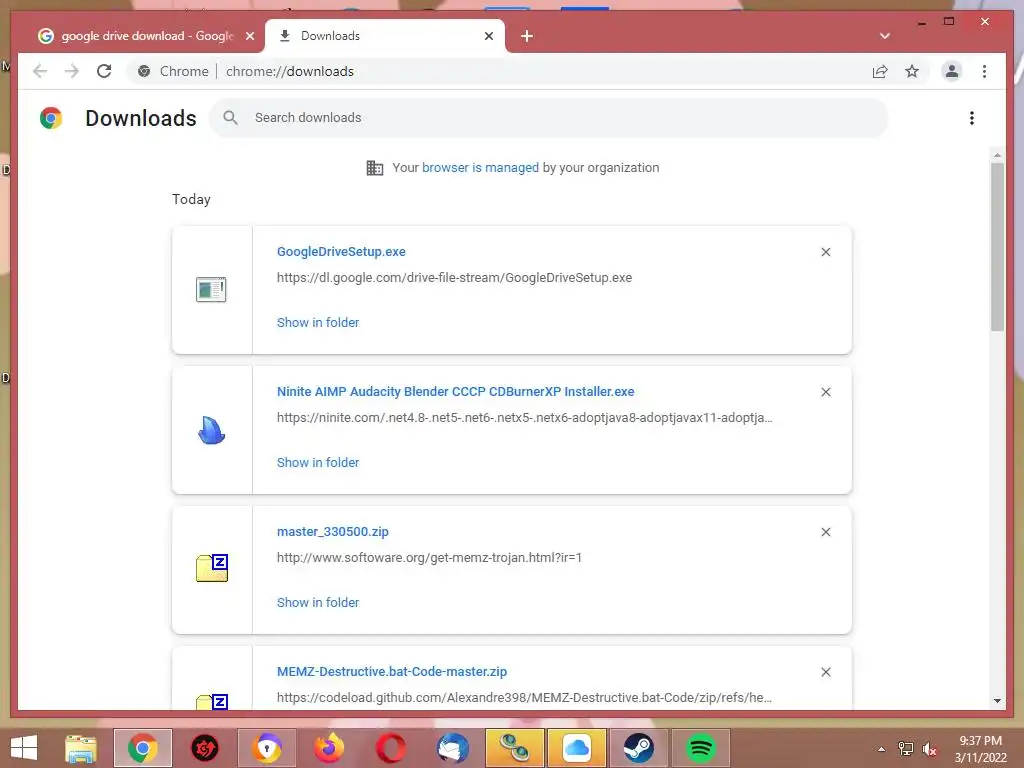The width and height of the screenshot is (1024, 768).
Task: Open the red gear app on taskbar
Action: pyautogui.click(x=204, y=748)
